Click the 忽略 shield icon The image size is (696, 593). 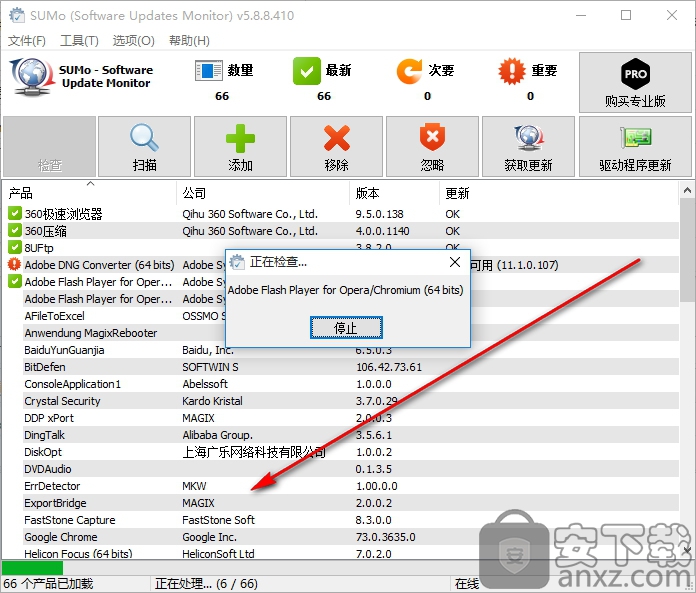pyautogui.click(x=432, y=137)
